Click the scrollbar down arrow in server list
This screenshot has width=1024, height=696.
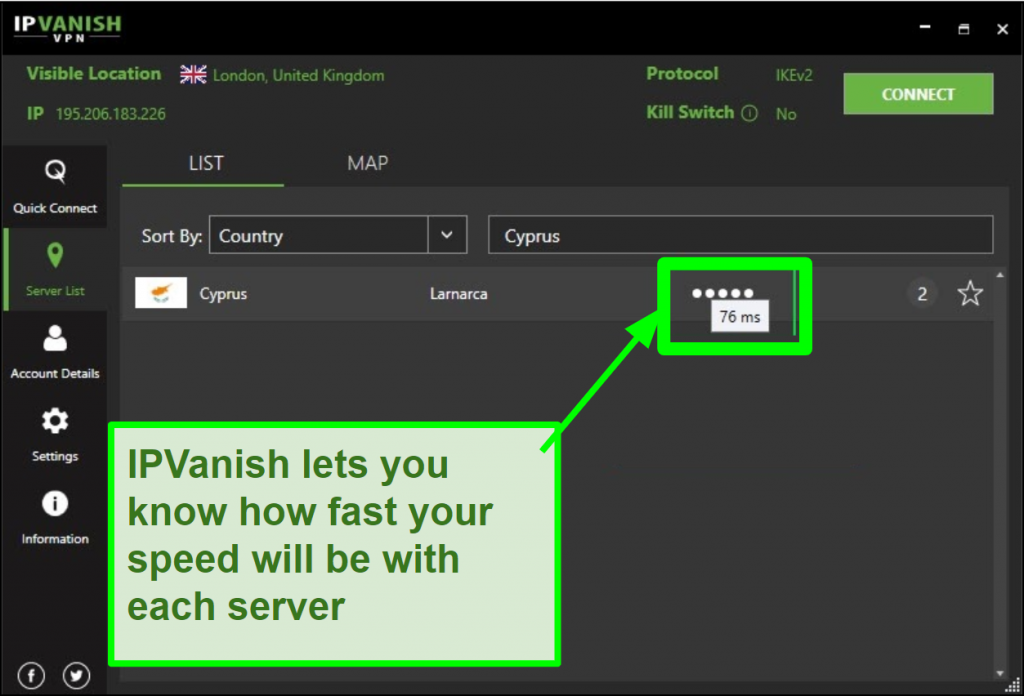(1000, 673)
